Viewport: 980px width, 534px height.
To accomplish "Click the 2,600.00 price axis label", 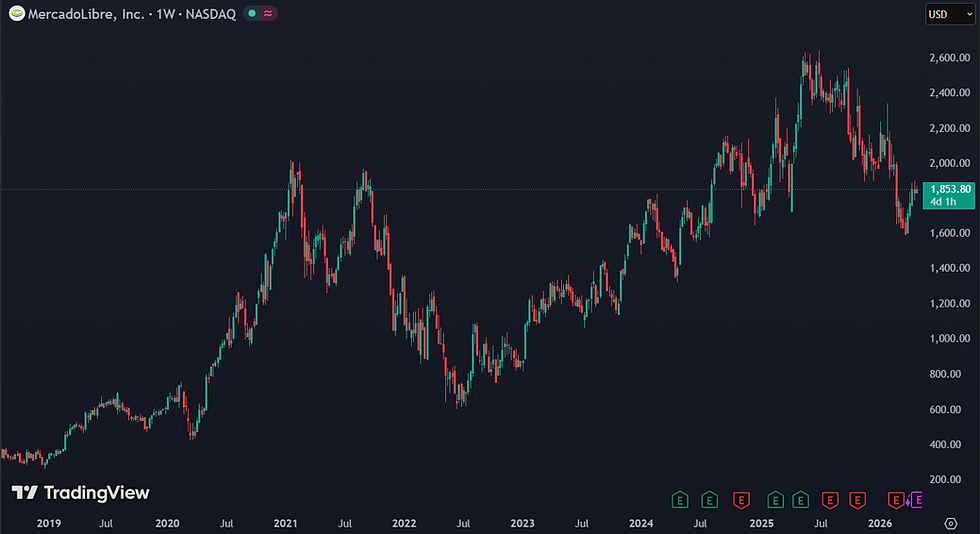I will (949, 58).
